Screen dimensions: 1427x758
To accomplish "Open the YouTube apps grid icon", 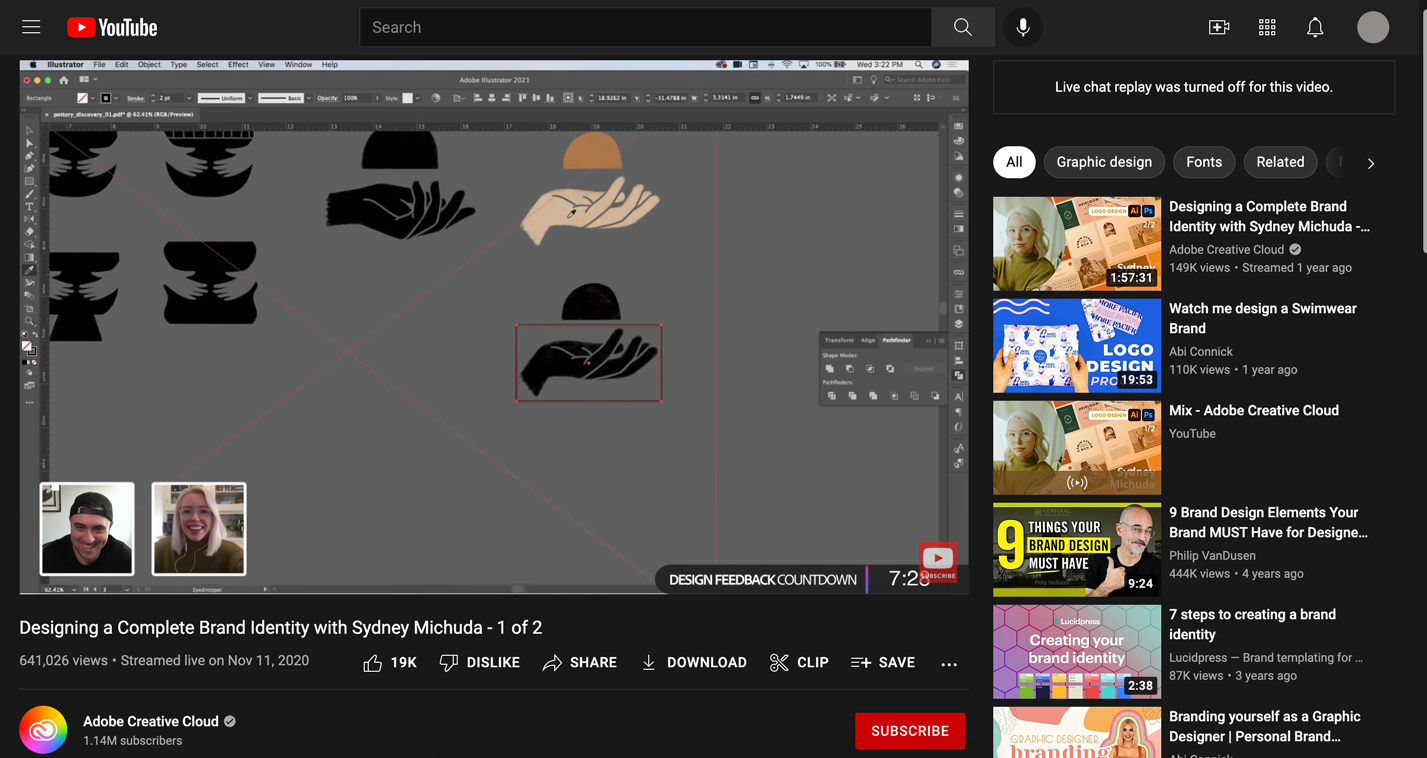I will 1267,27.
